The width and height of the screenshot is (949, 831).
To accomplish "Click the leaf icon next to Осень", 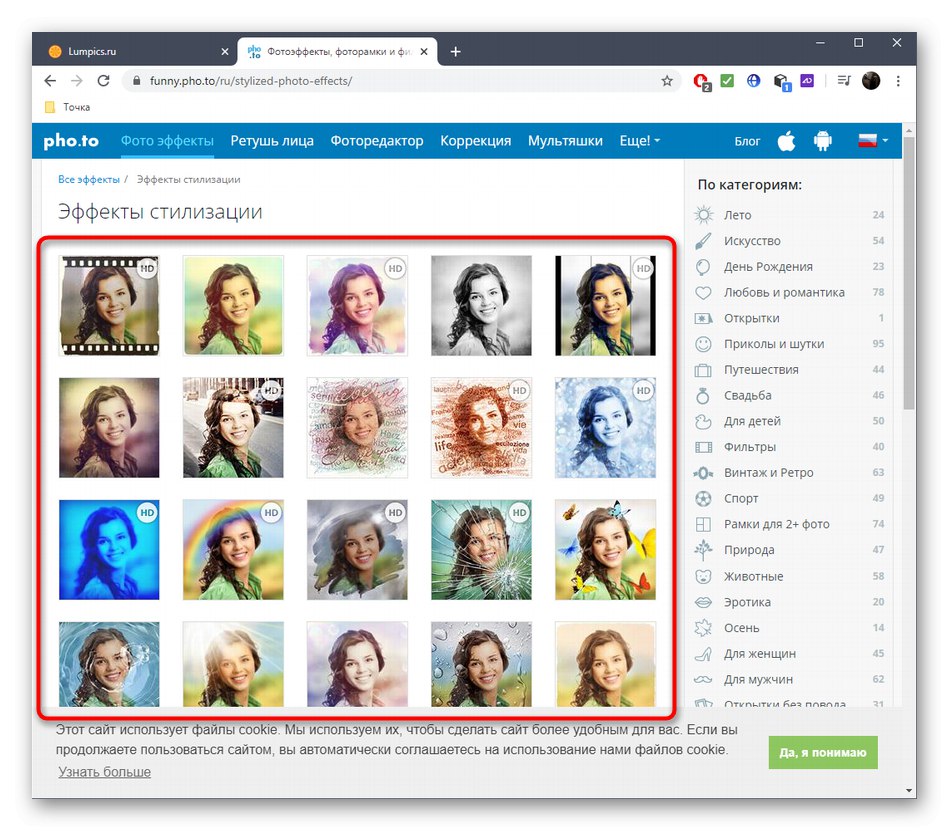I will tap(703, 628).
